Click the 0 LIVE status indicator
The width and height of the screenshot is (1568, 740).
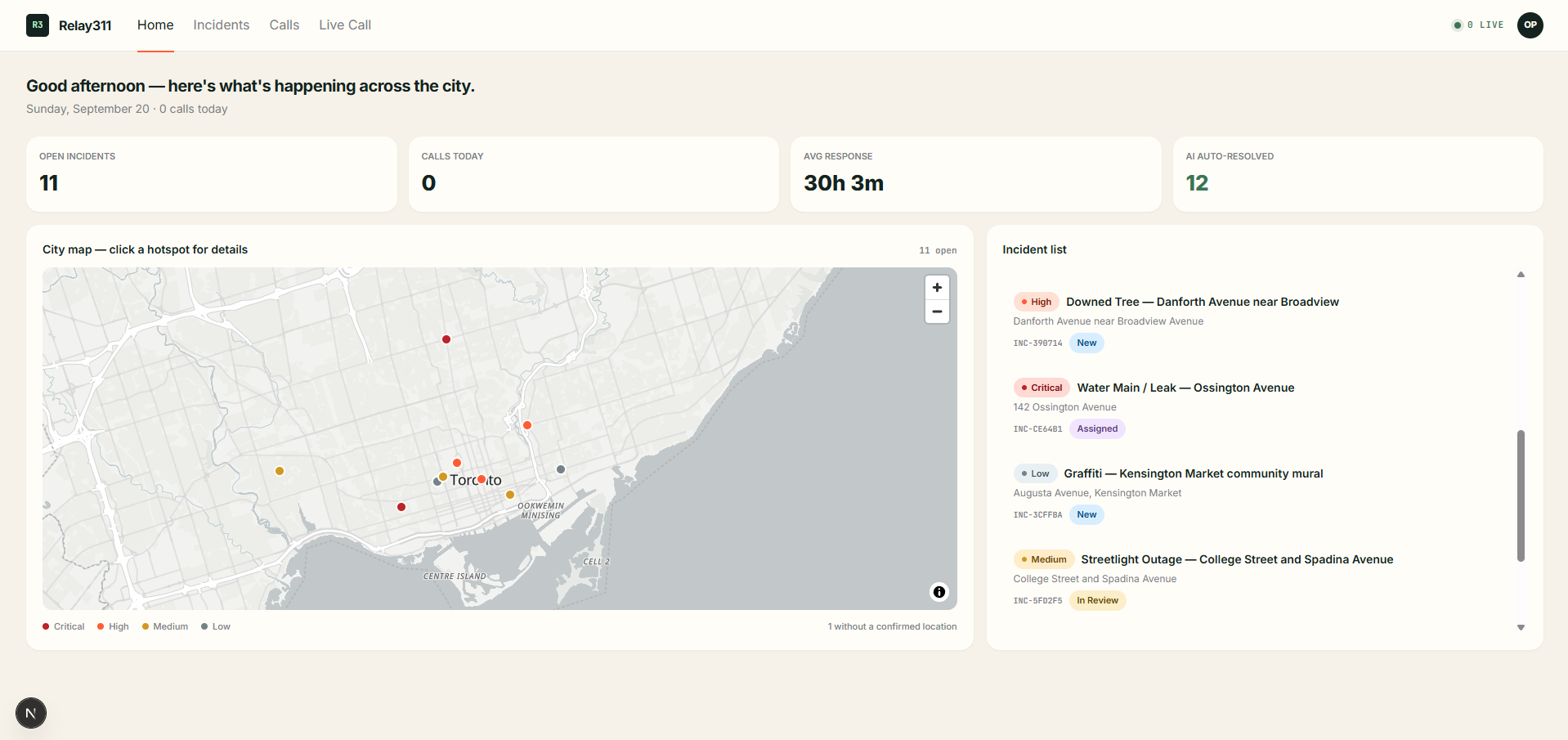pyautogui.click(x=1478, y=25)
